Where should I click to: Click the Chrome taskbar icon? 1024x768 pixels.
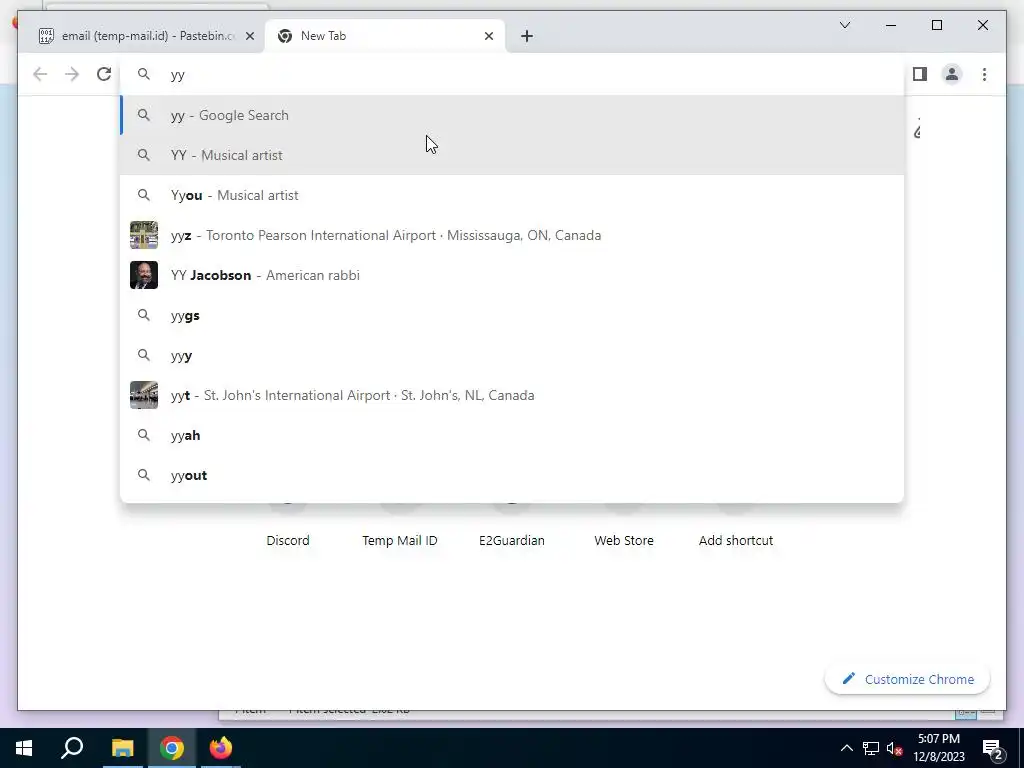pyautogui.click(x=172, y=748)
